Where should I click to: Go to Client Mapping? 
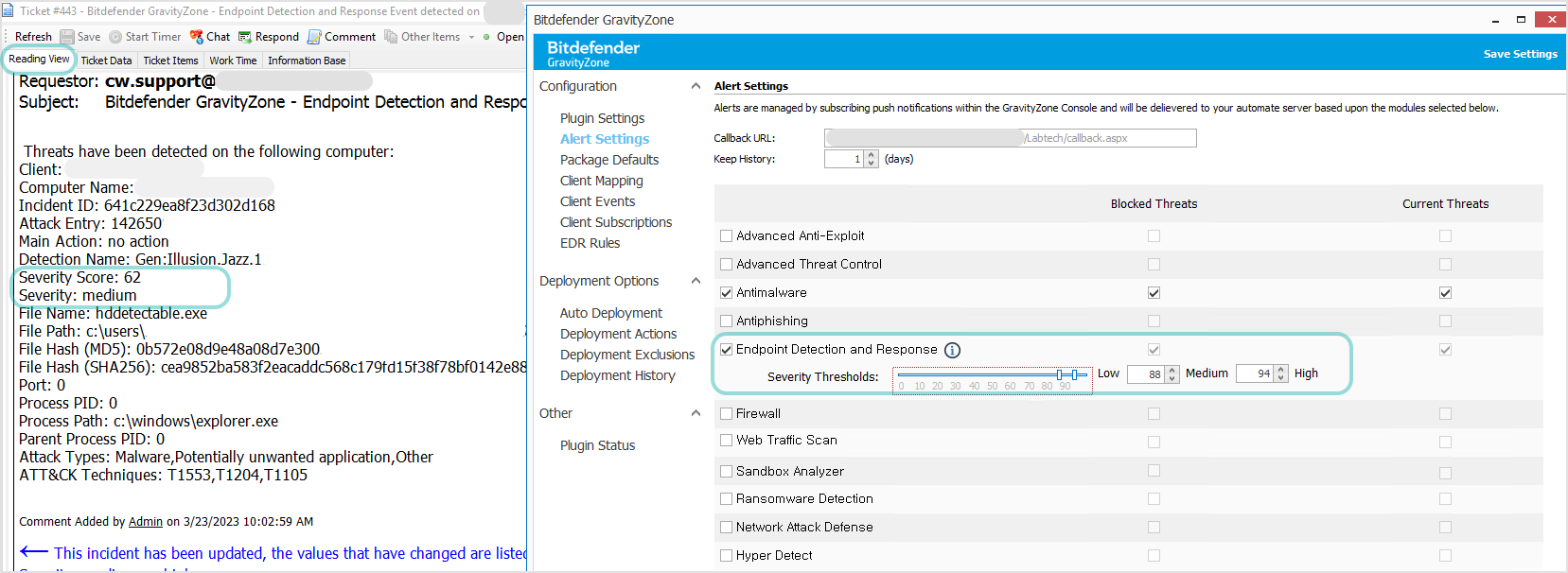pyautogui.click(x=601, y=181)
